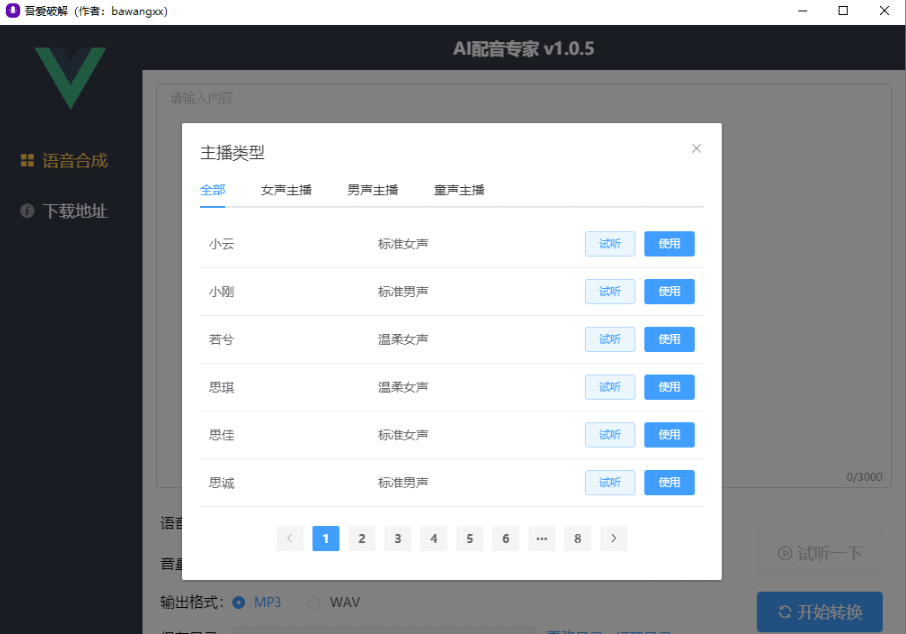
Task: Open page 3 in pagination
Action: pyautogui.click(x=398, y=539)
